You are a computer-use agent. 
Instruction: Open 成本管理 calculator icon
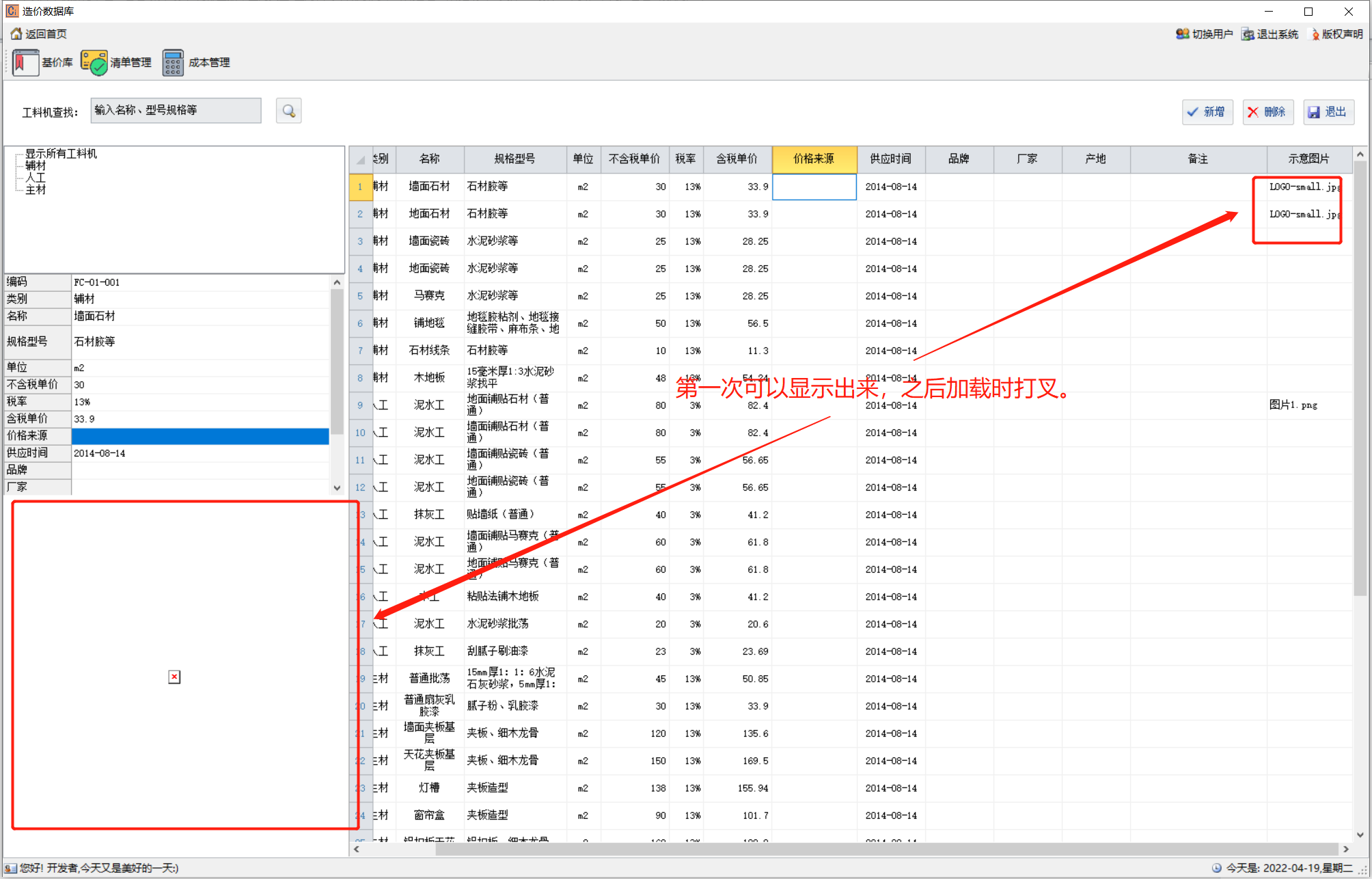pyautogui.click(x=173, y=63)
